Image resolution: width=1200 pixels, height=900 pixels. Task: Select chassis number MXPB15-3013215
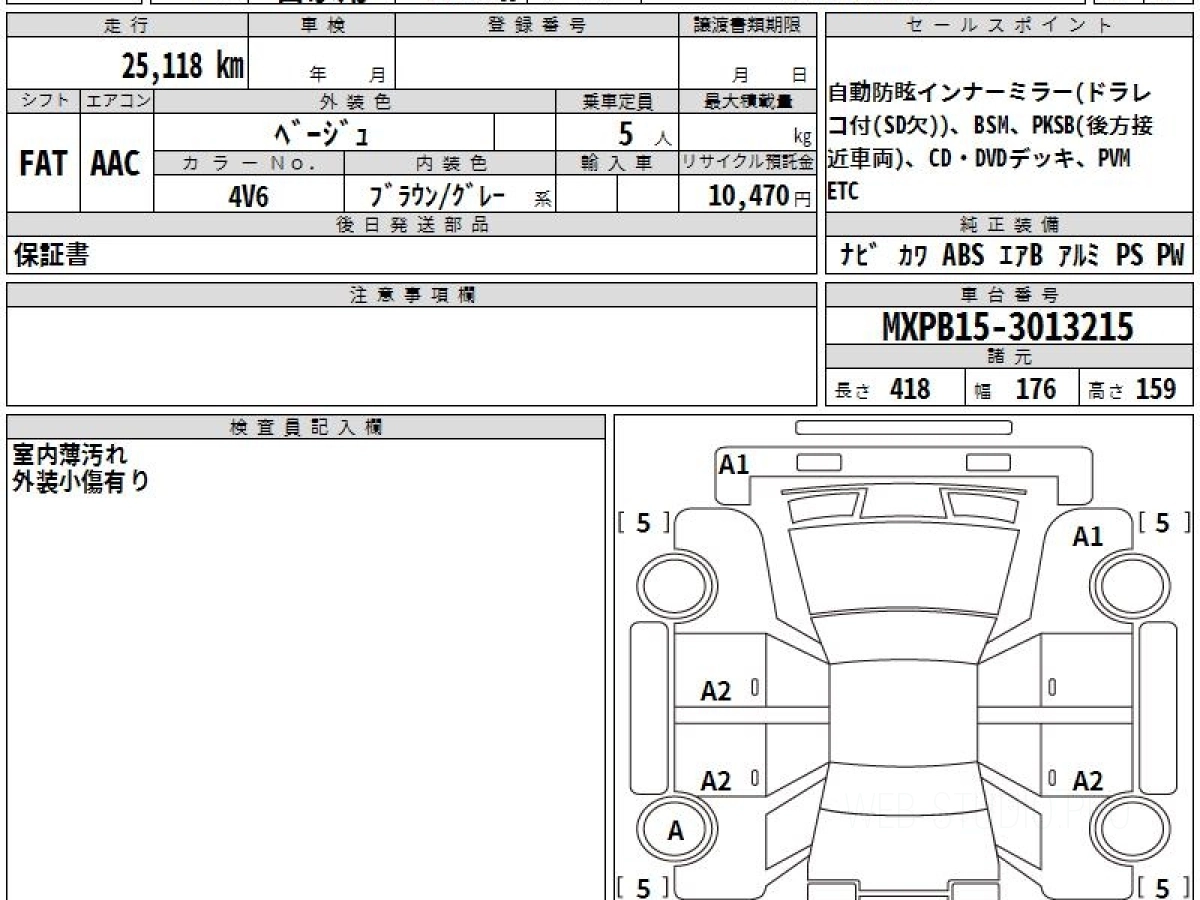[x=1008, y=327]
